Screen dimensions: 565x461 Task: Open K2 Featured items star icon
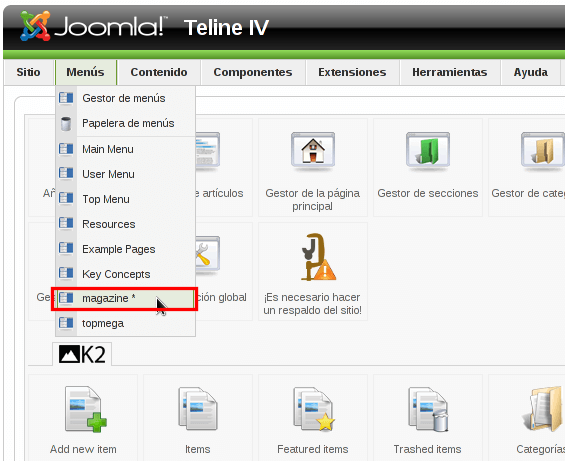[313, 409]
